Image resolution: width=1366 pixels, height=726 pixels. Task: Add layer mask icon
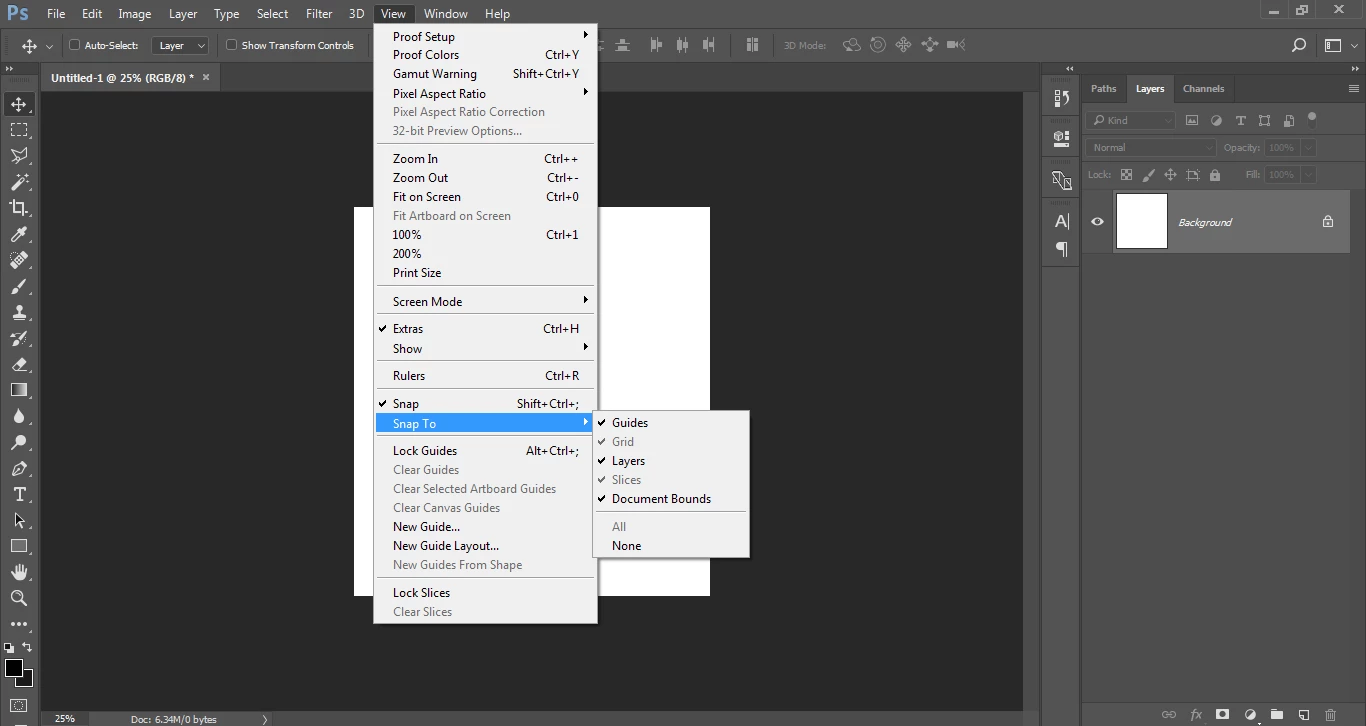coord(1222,715)
